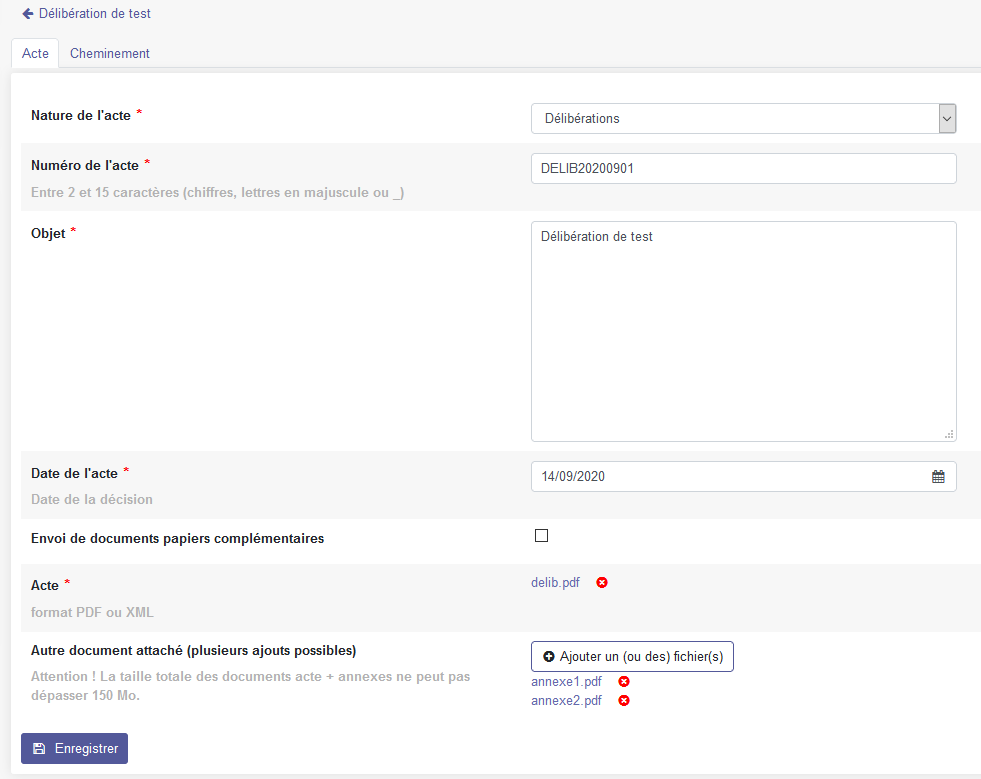This screenshot has width=981, height=779.
Task: Switch to the Cheminement tab
Action: (110, 54)
